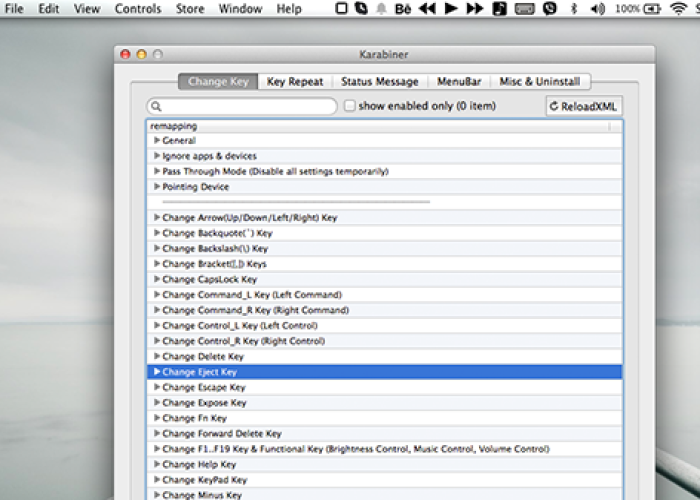
Task: Expand the Pointing Device triangle
Action: tap(157, 187)
